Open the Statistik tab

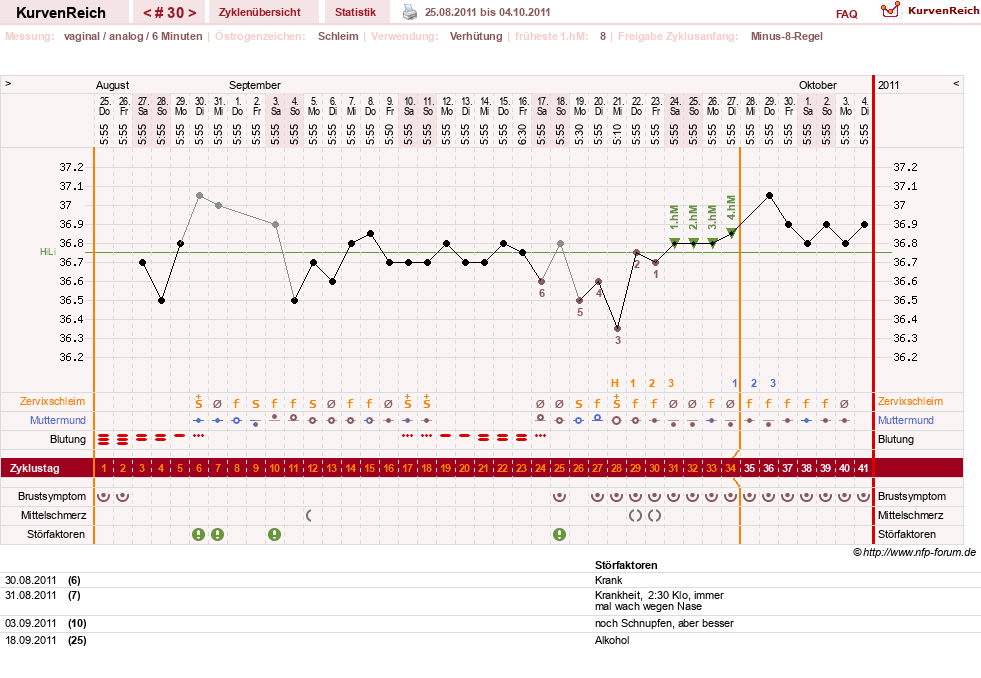point(355,12)
